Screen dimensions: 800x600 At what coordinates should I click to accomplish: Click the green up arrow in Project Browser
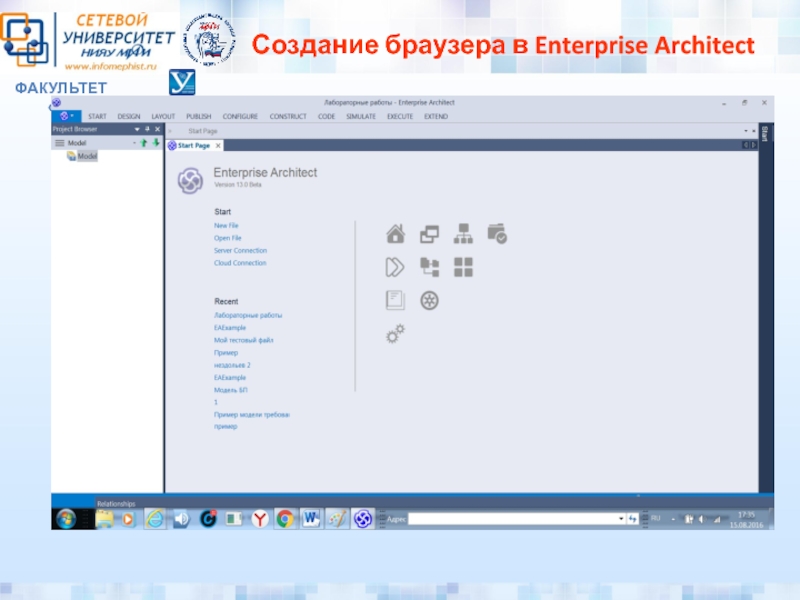point(144,143)
